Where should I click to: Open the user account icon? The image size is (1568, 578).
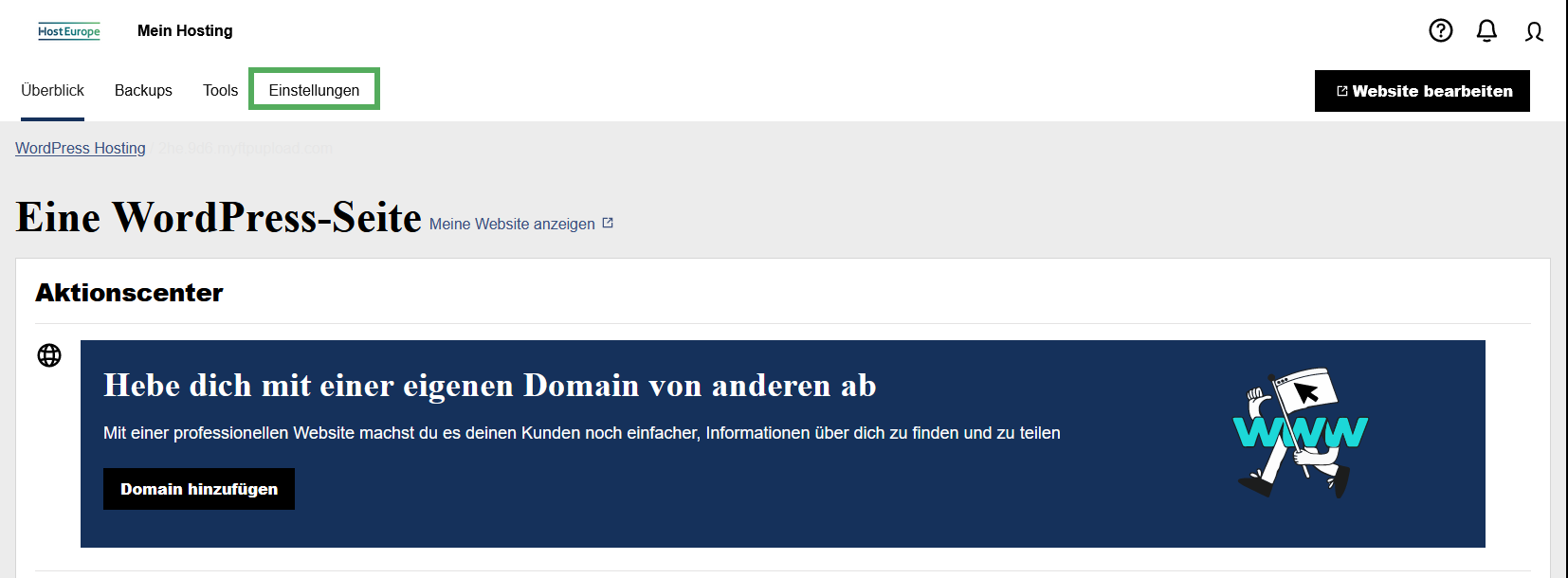pos(1534,32)
